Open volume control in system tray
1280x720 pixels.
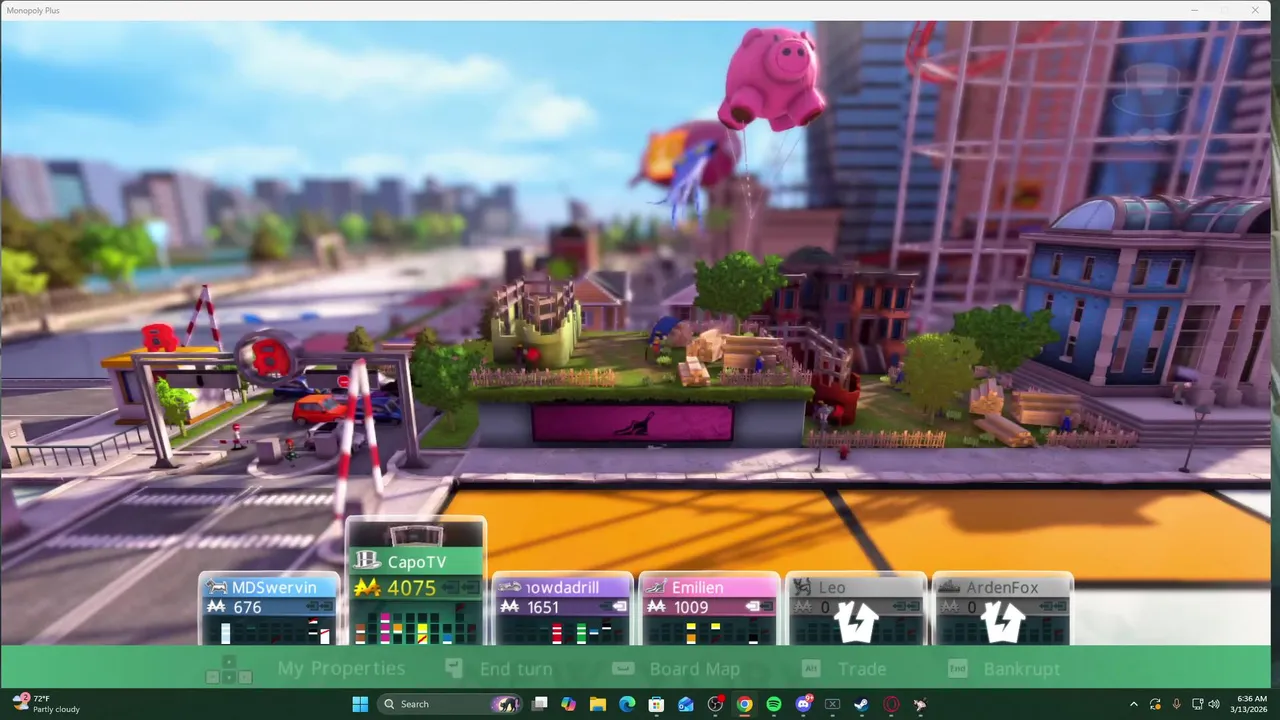point(1214,704)
